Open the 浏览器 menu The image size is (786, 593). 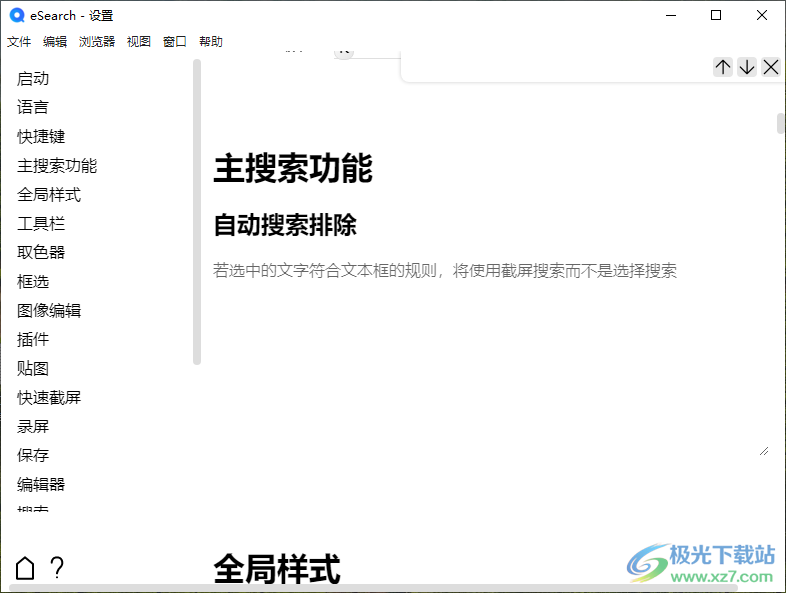(x=97, y=42)
